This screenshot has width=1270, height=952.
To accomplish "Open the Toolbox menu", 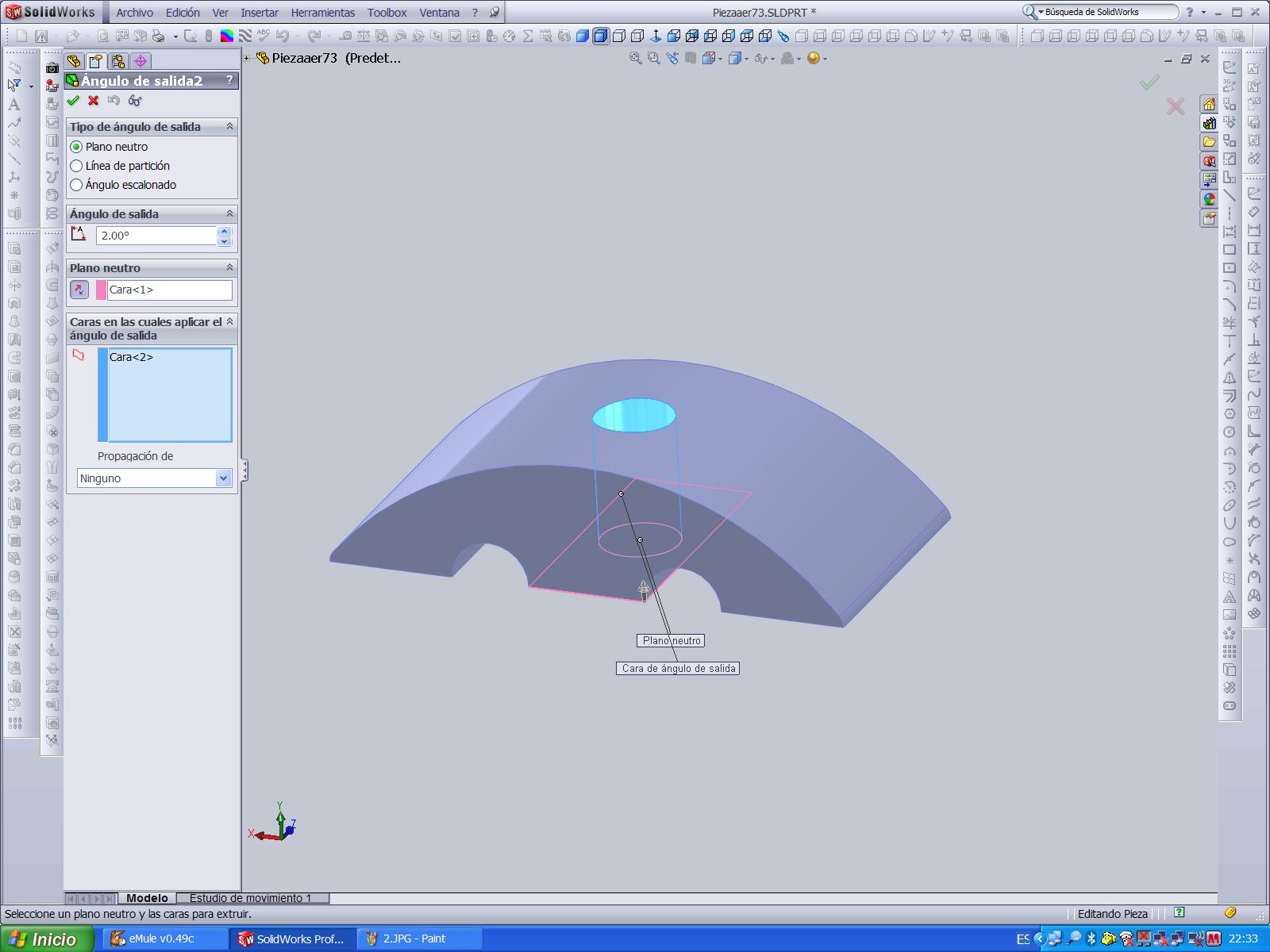I will tap(387, 13).
